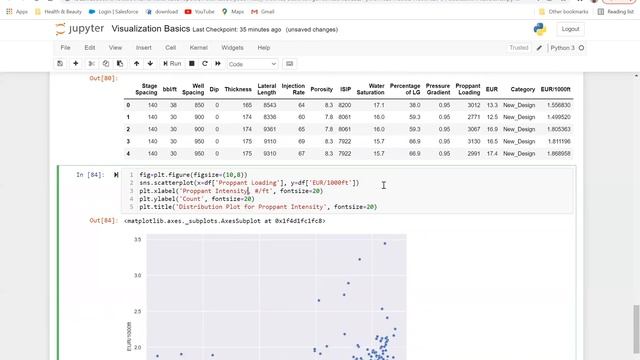Click the Injection Rate column header
The width and height of the screenshot is (640, 360).
293,89
